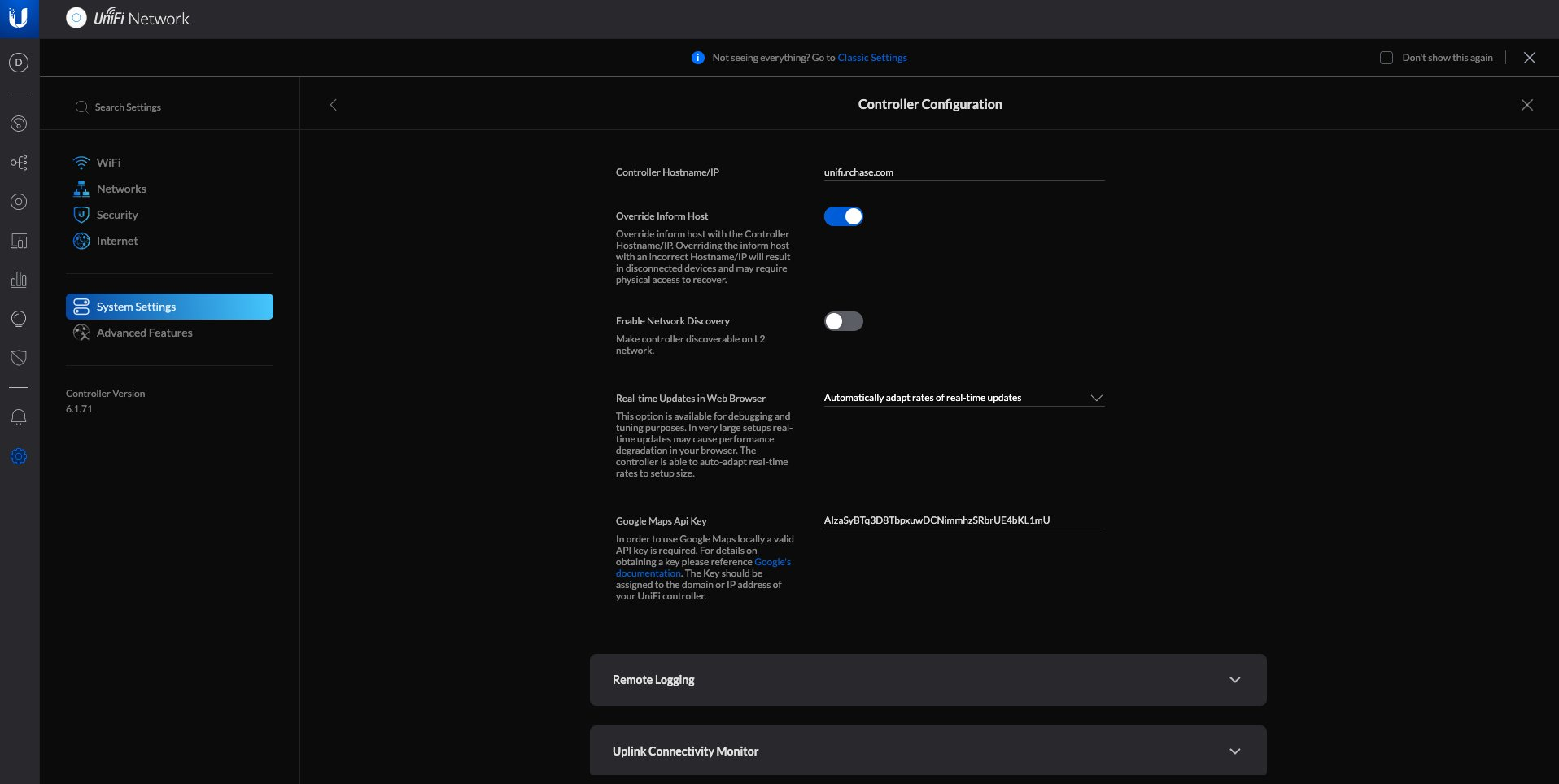
Task: Open the Dashboard gauge icon
Action: 19,124
